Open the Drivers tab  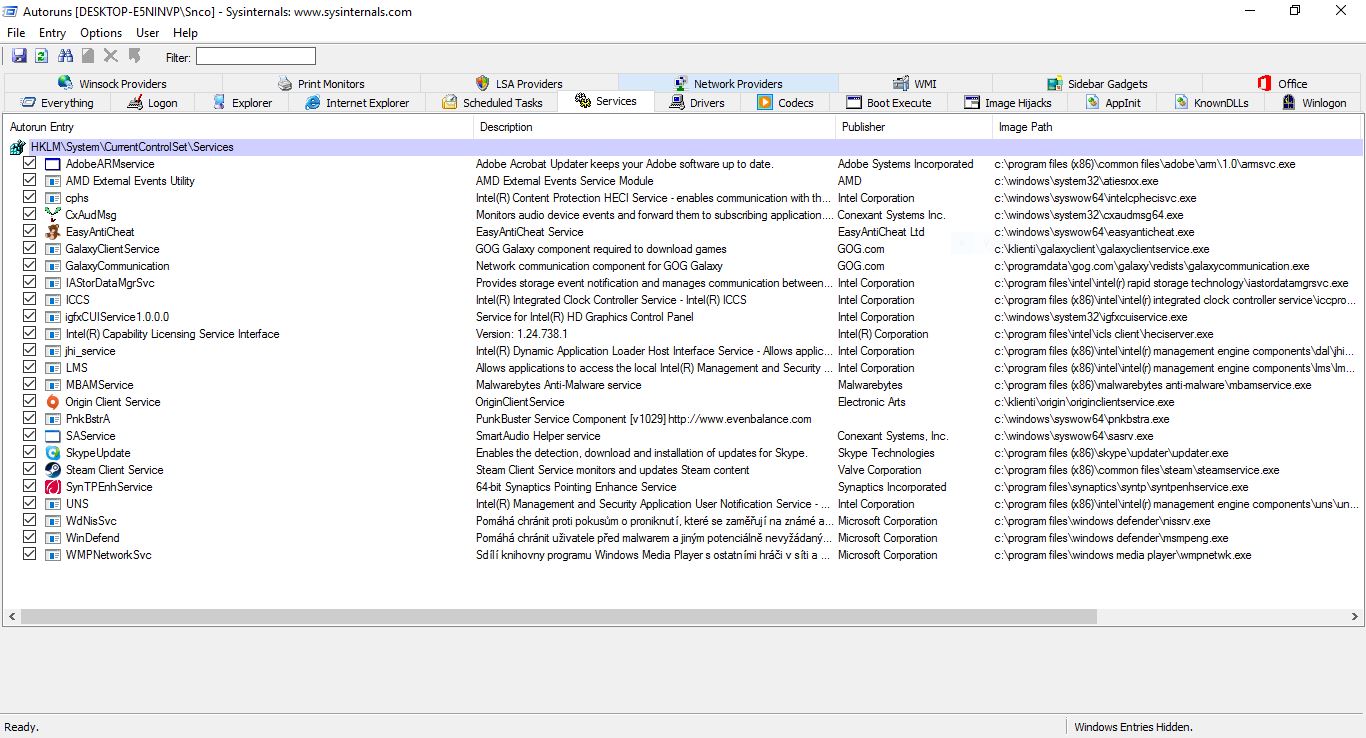(696, 102)
